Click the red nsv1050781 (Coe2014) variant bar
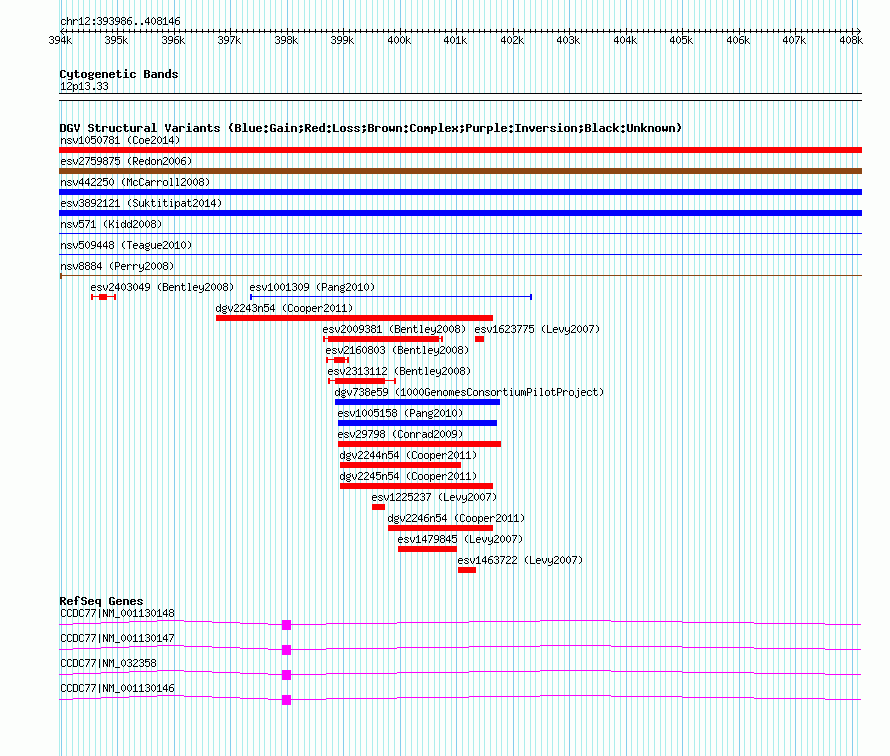The height and width of the screenshot is (756, 890). [460, 150]
